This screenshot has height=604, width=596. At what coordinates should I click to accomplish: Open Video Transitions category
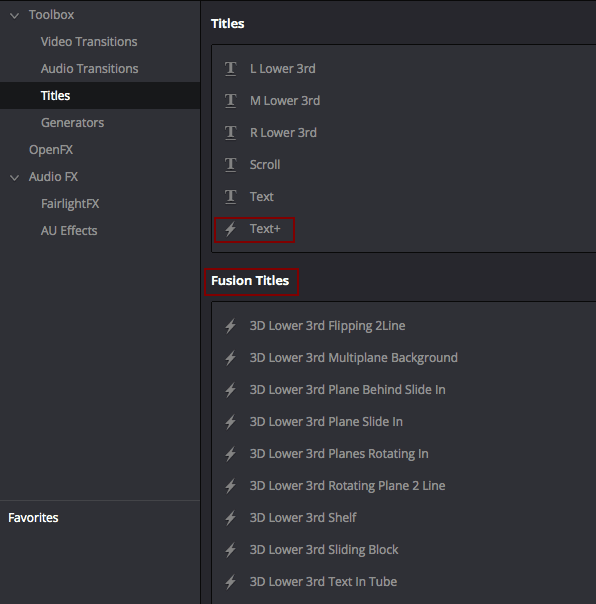(x=89, y=42)
